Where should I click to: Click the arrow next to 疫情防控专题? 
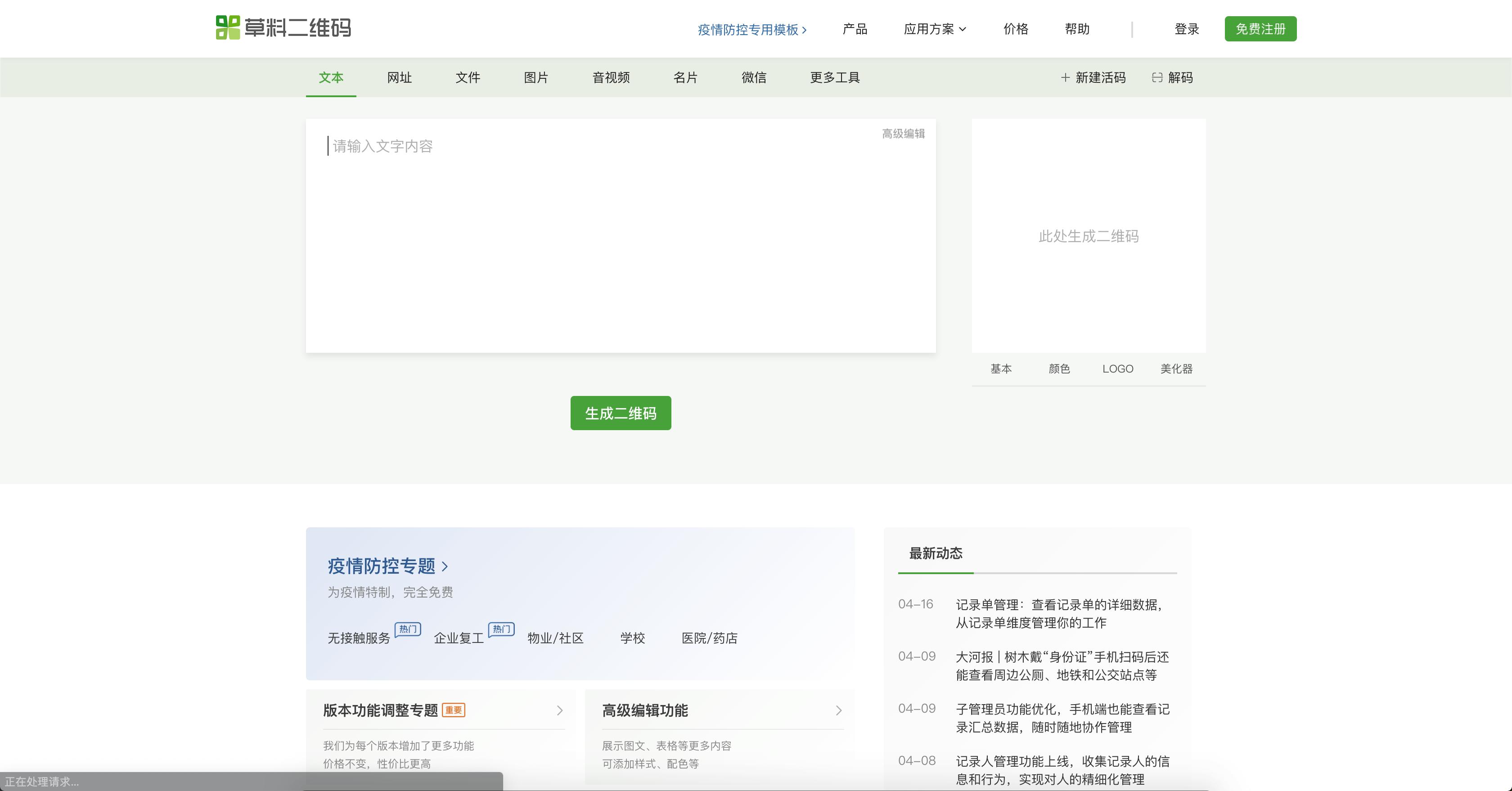[x=446, y=567]
